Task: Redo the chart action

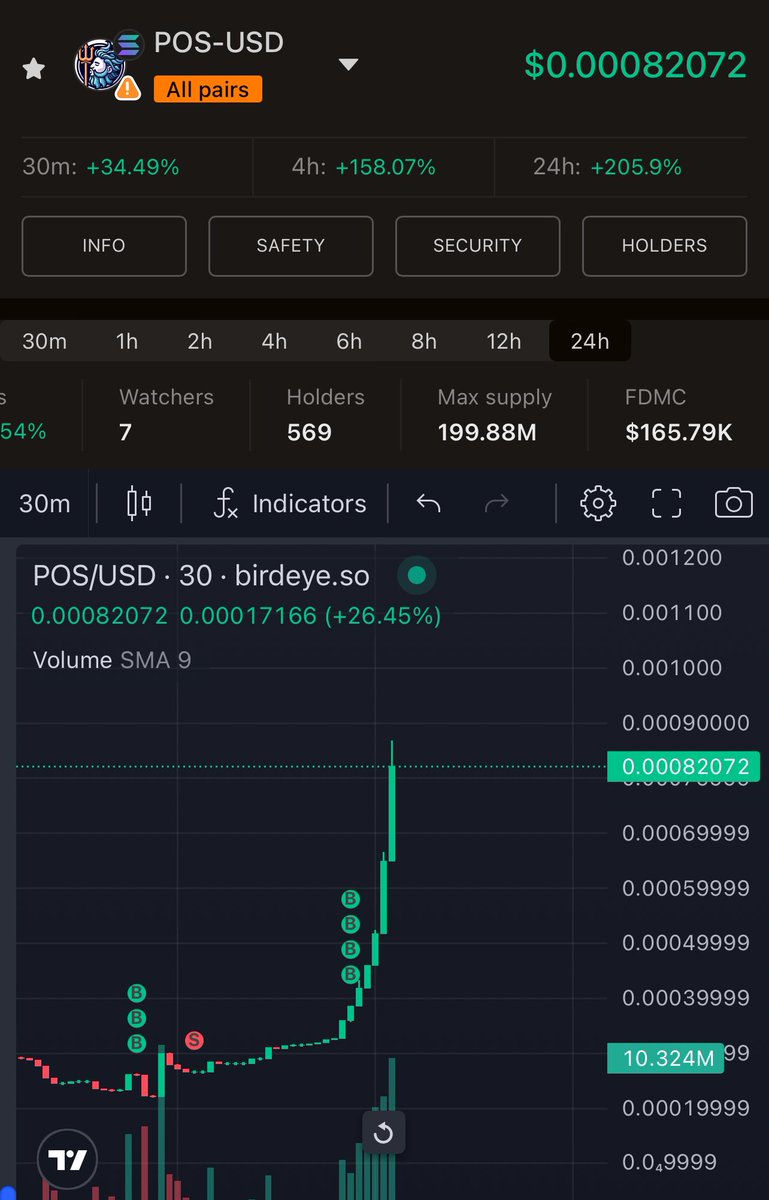Action: click(496, 503)
